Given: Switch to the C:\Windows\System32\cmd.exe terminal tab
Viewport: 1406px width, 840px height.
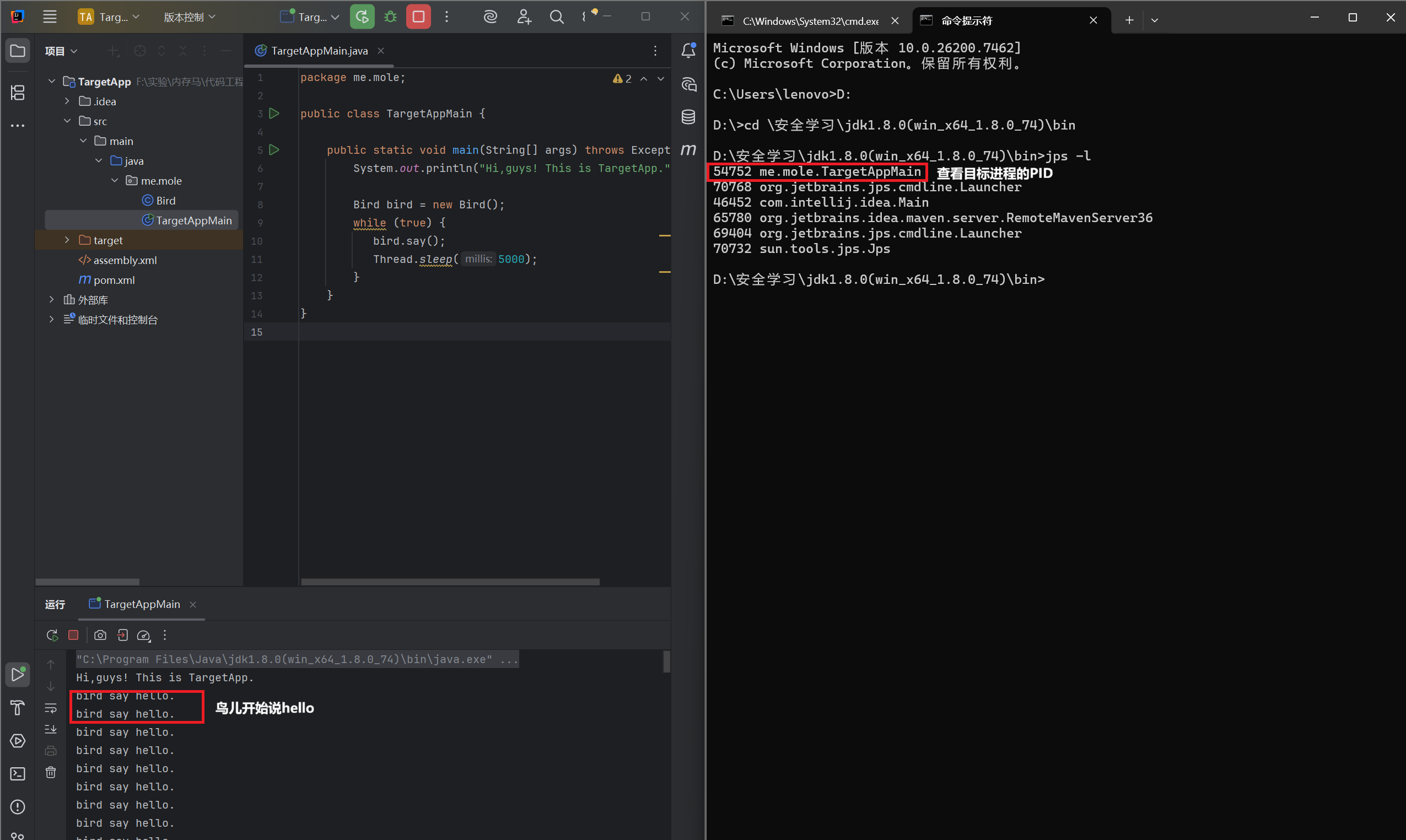Looking at the screenshot, I should click(810, 21).
